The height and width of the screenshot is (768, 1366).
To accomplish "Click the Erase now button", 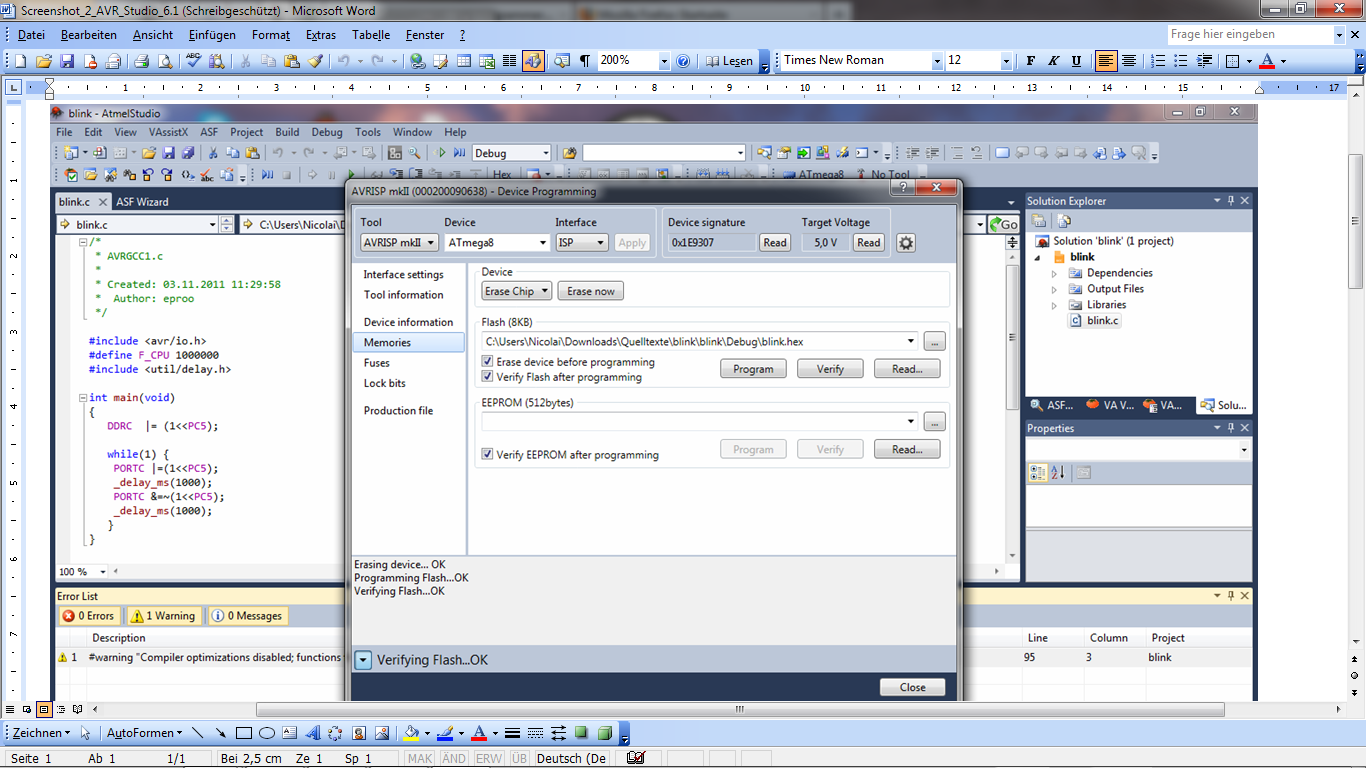I will tap(591, 291).
